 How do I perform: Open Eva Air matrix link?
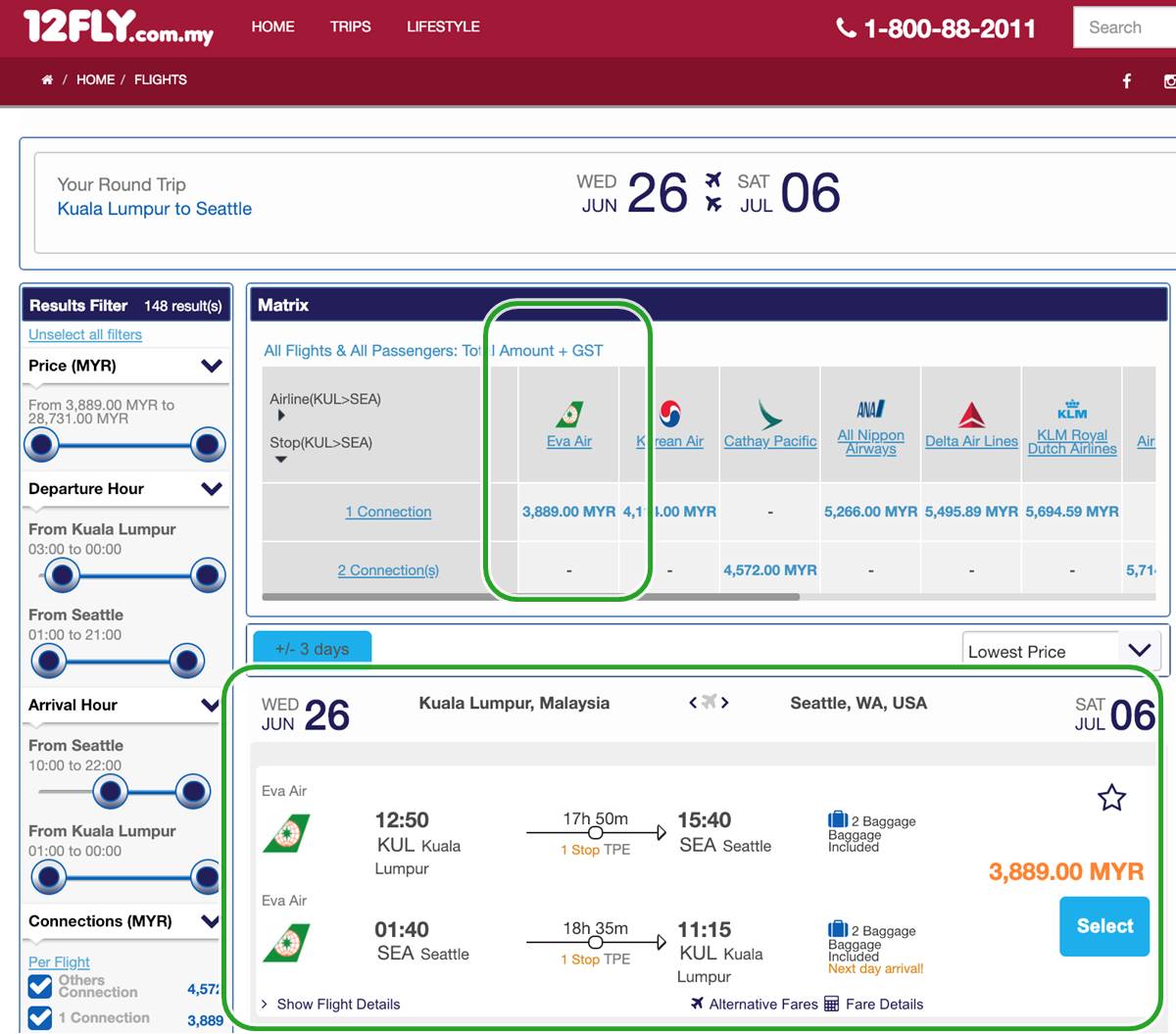[568, 441]
